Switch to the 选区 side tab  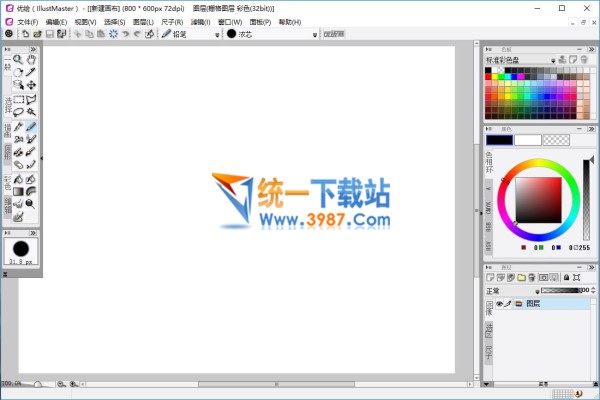(489, 330)
